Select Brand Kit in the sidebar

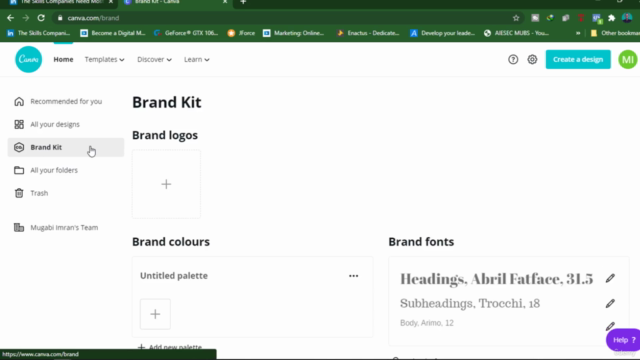[x=66, y=147]
